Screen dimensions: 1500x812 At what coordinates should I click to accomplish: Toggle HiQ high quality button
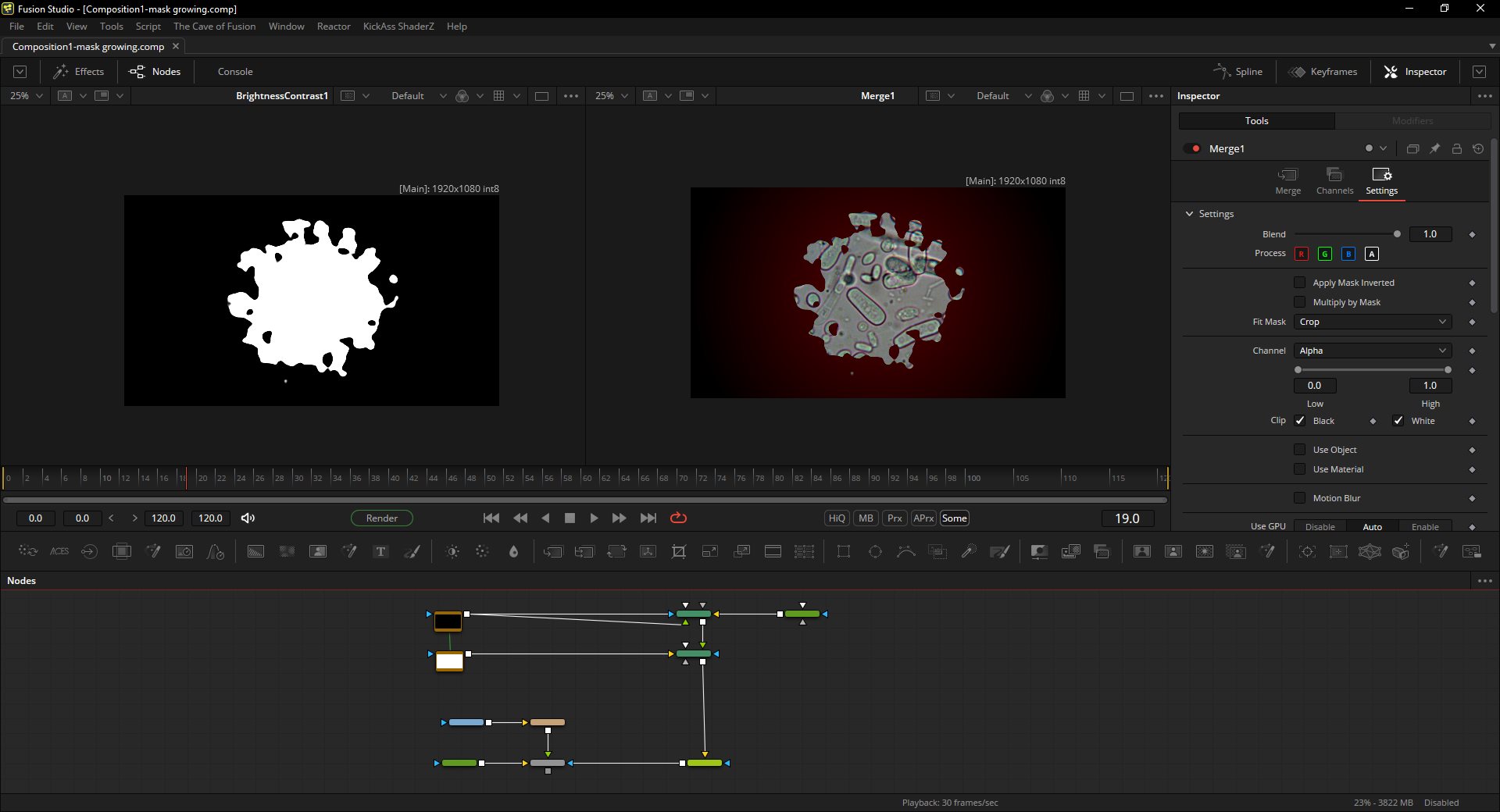[837, 518]
